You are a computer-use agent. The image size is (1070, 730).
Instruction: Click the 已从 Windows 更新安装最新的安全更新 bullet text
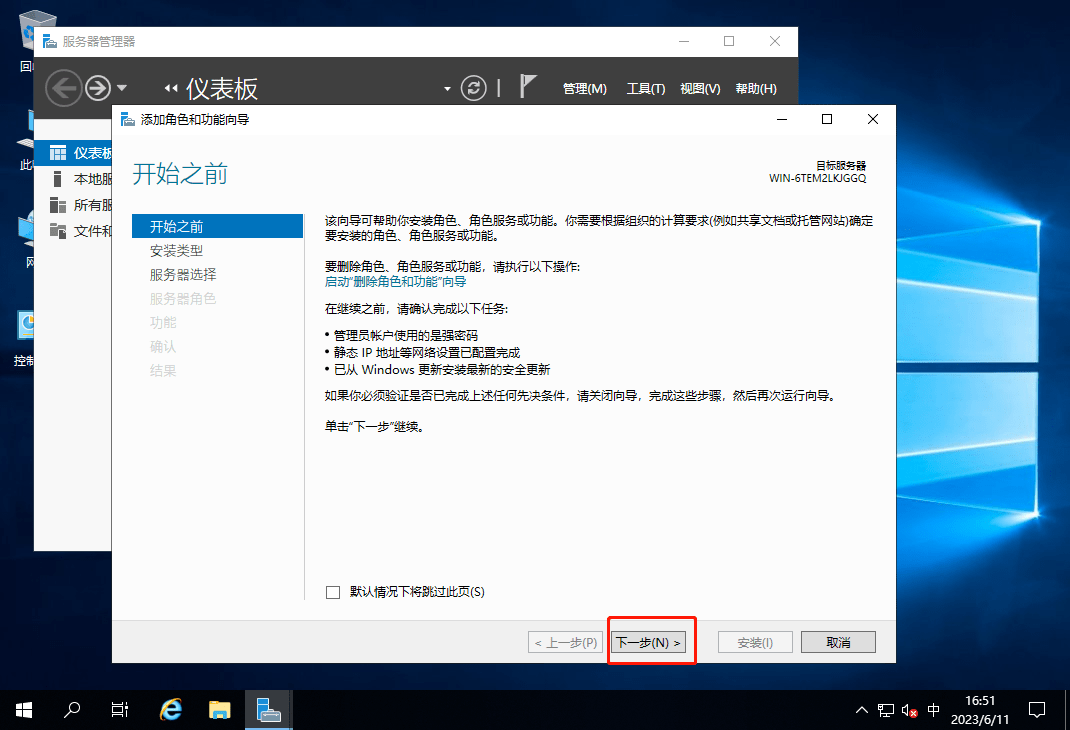tap(442, 370)
